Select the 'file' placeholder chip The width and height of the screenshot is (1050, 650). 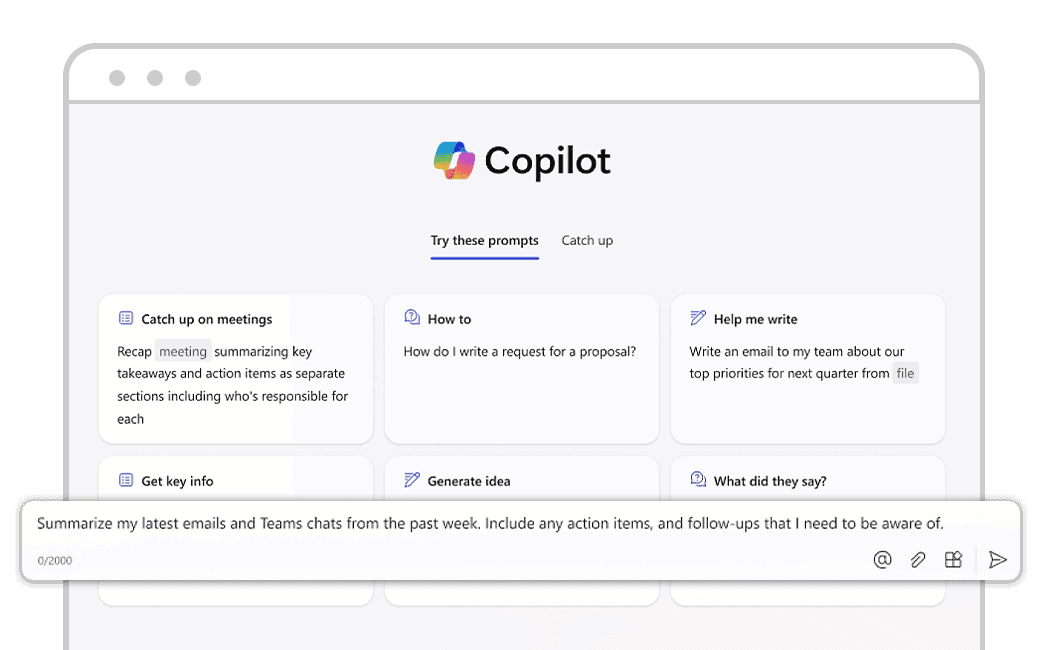coord(905,374)
